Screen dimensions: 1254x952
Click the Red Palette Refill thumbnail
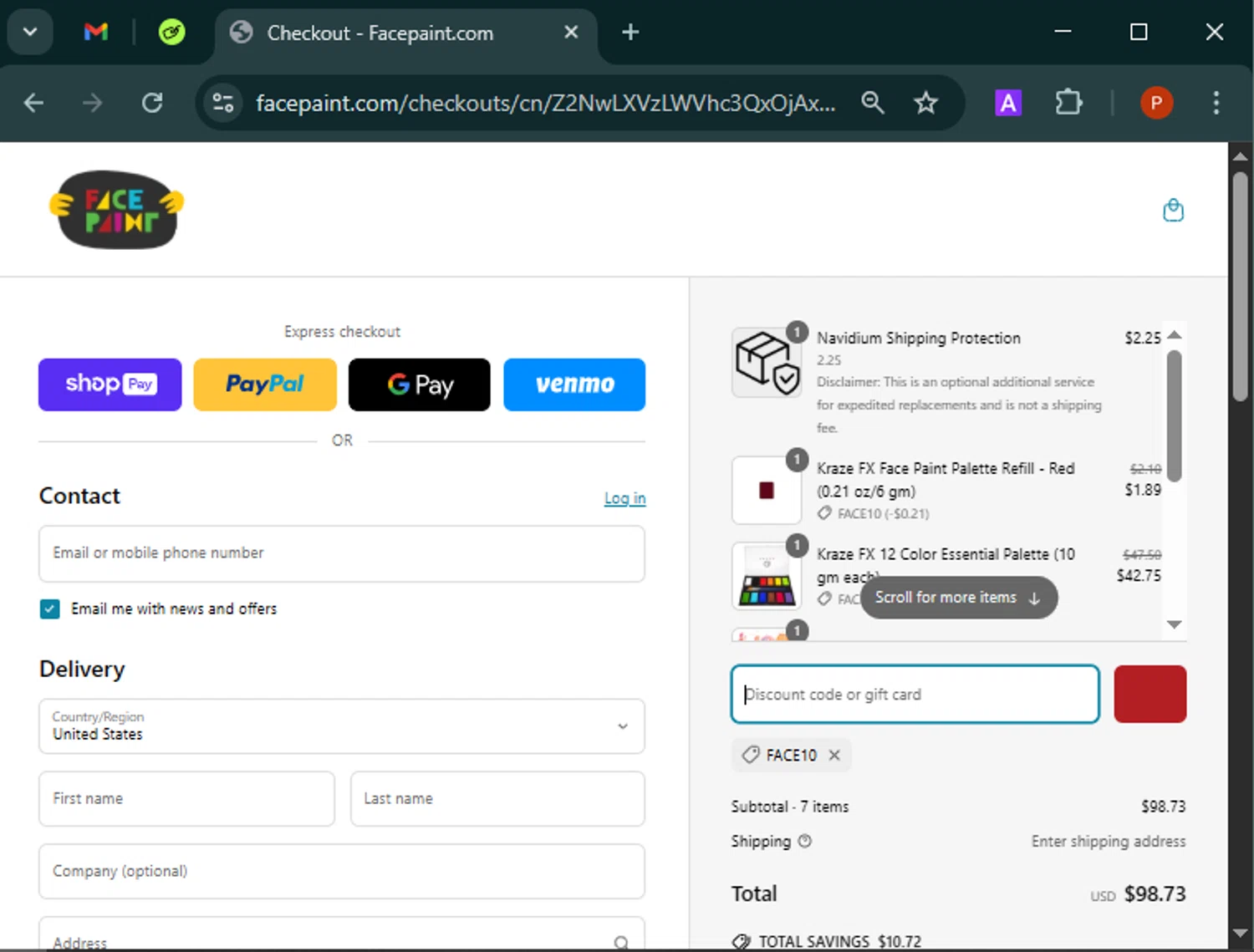(767, 490)
